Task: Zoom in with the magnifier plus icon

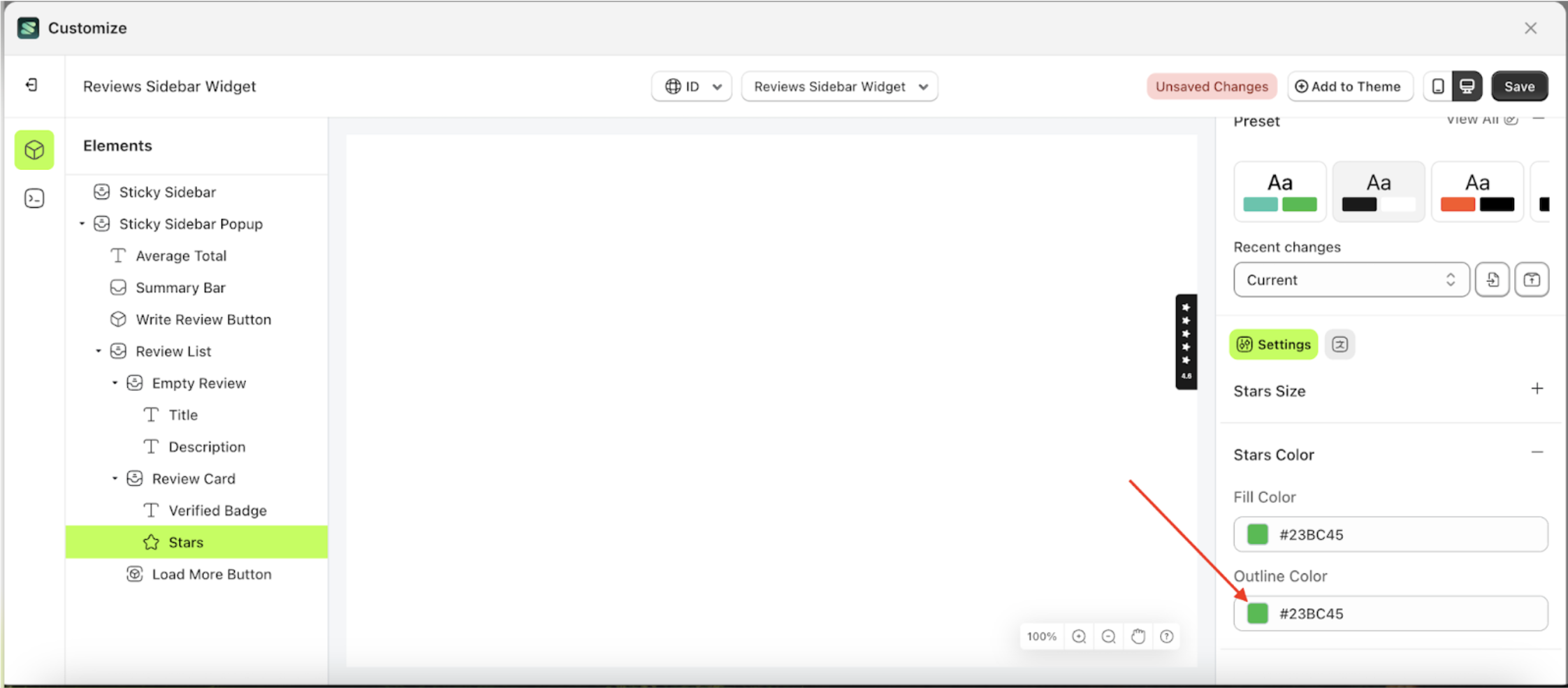Action: pos(1079,636)
